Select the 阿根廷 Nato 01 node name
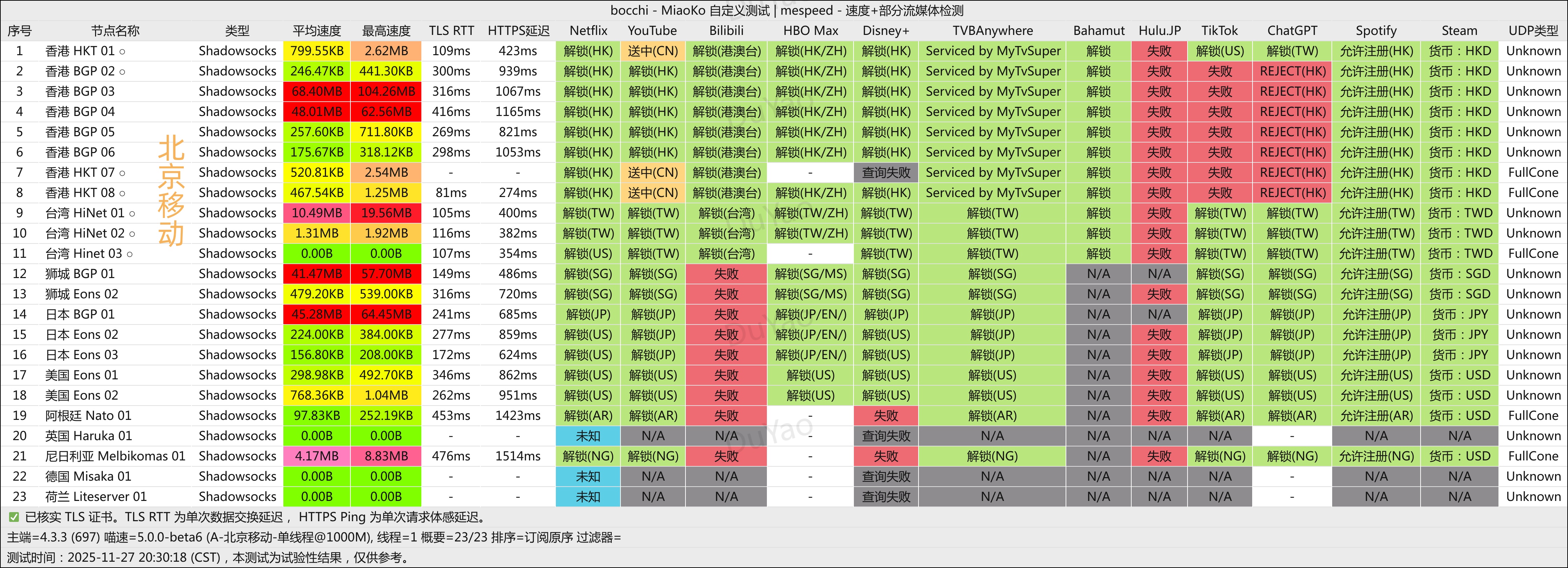 click(x=88, y=416)
